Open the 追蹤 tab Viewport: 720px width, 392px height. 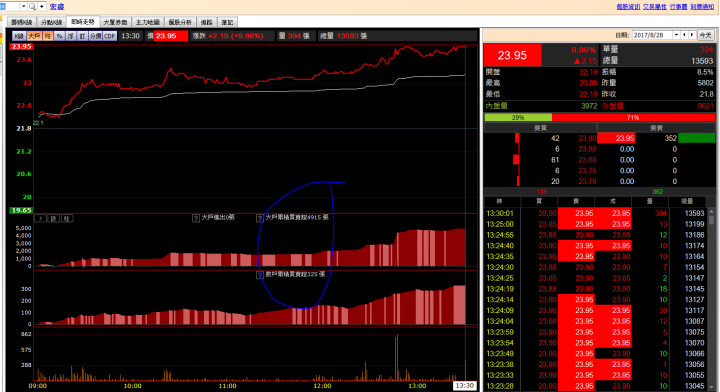tap(207, 22)
